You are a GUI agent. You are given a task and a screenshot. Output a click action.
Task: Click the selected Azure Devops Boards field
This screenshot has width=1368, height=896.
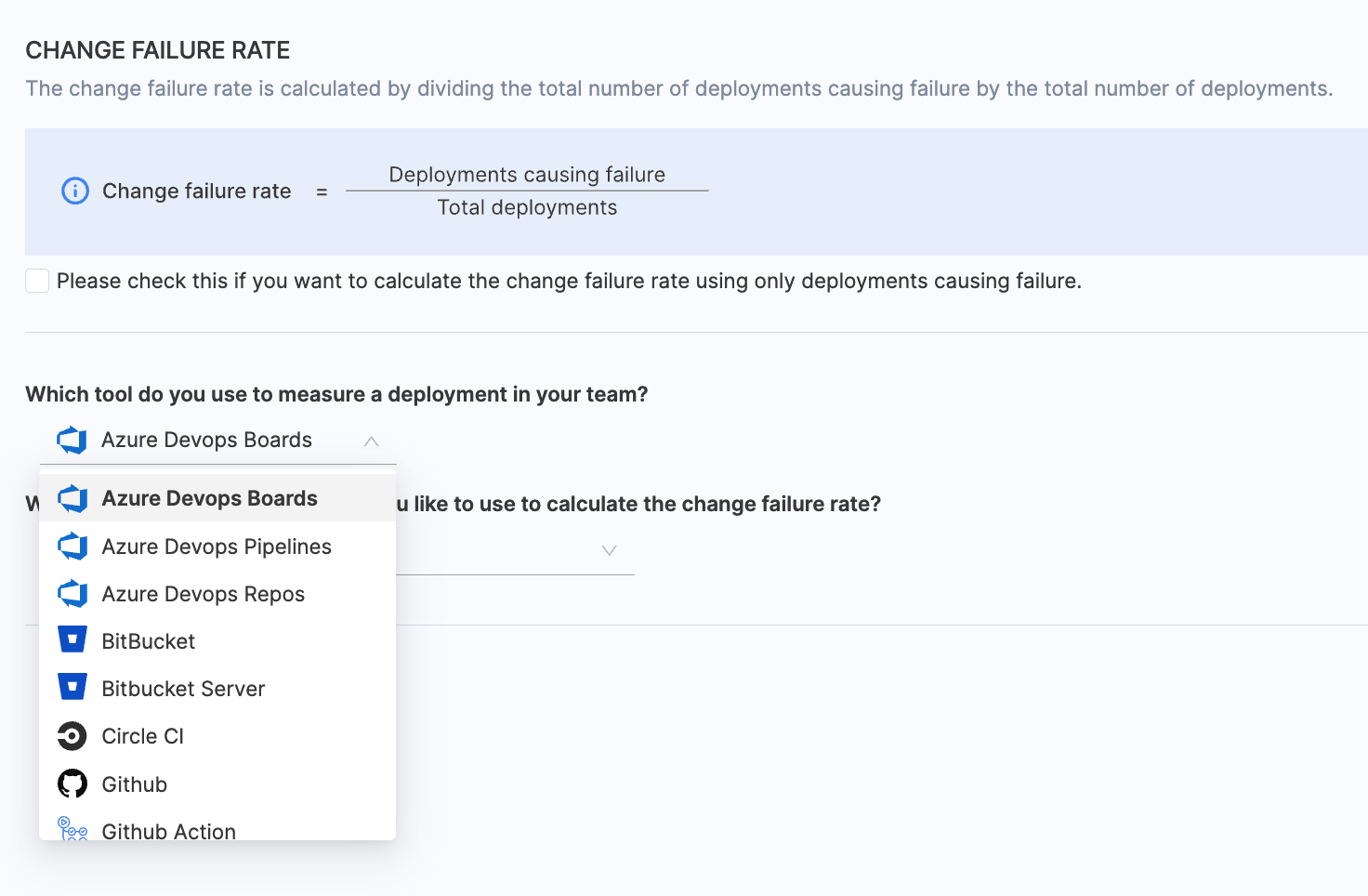pyautogui.click(x=206, y=441)
